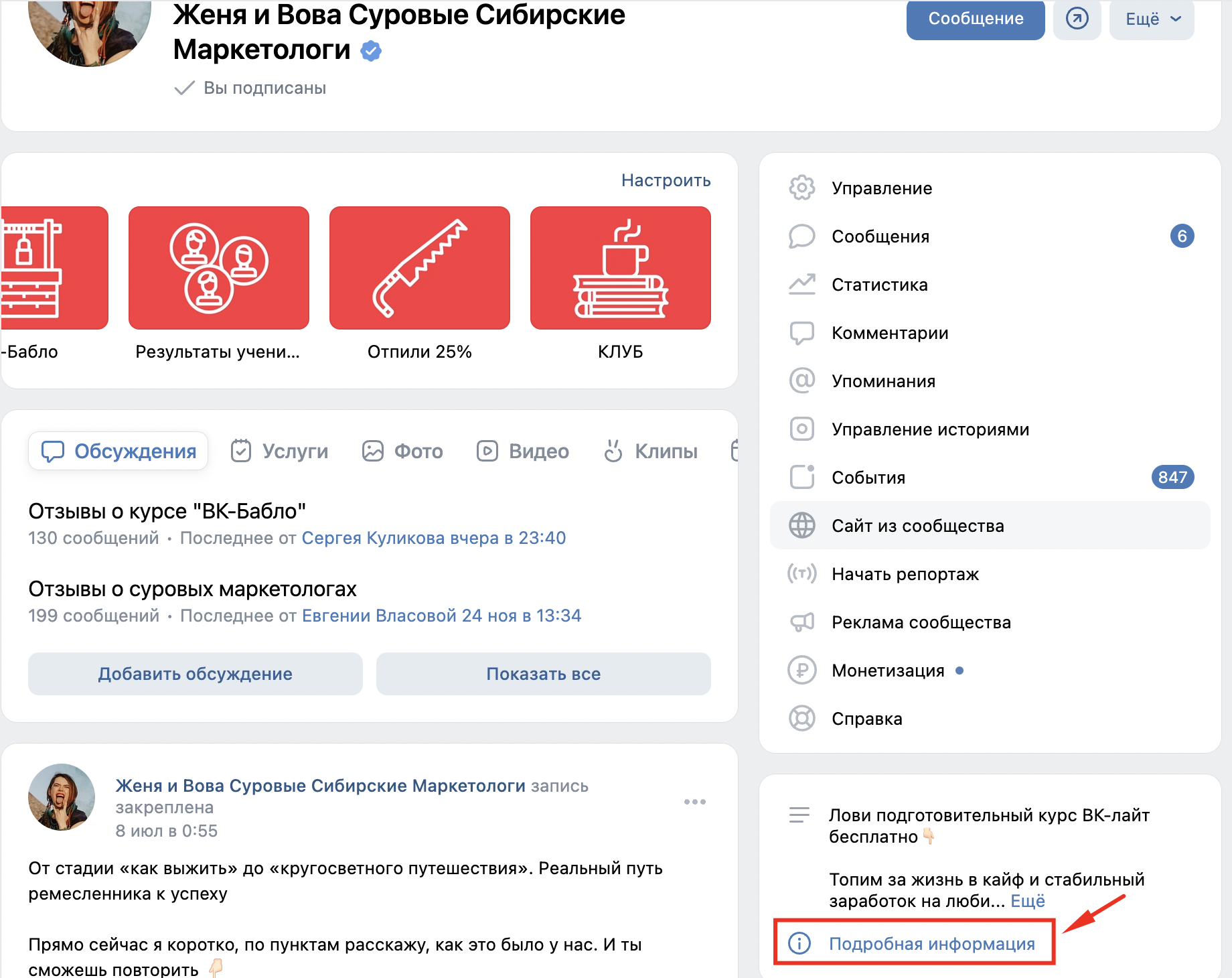
Task: Click the Сообщение button
Action: [976, 19]
